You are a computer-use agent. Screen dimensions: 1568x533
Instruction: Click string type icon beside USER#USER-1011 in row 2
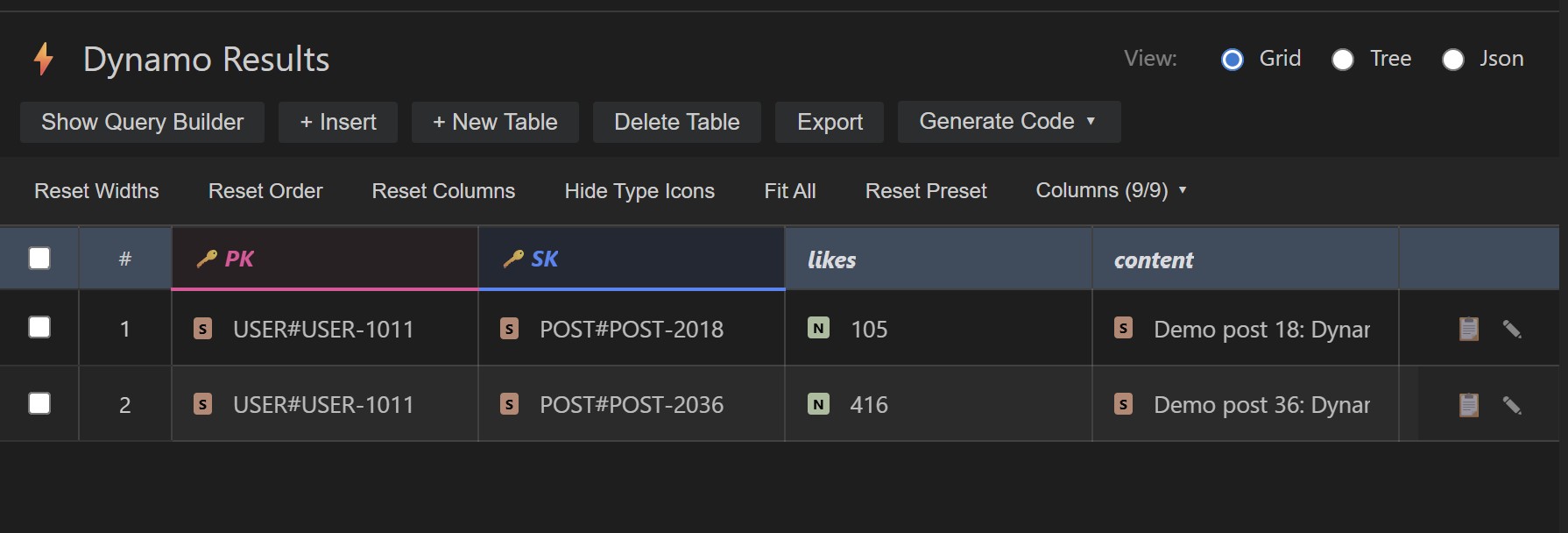point(203,404)
